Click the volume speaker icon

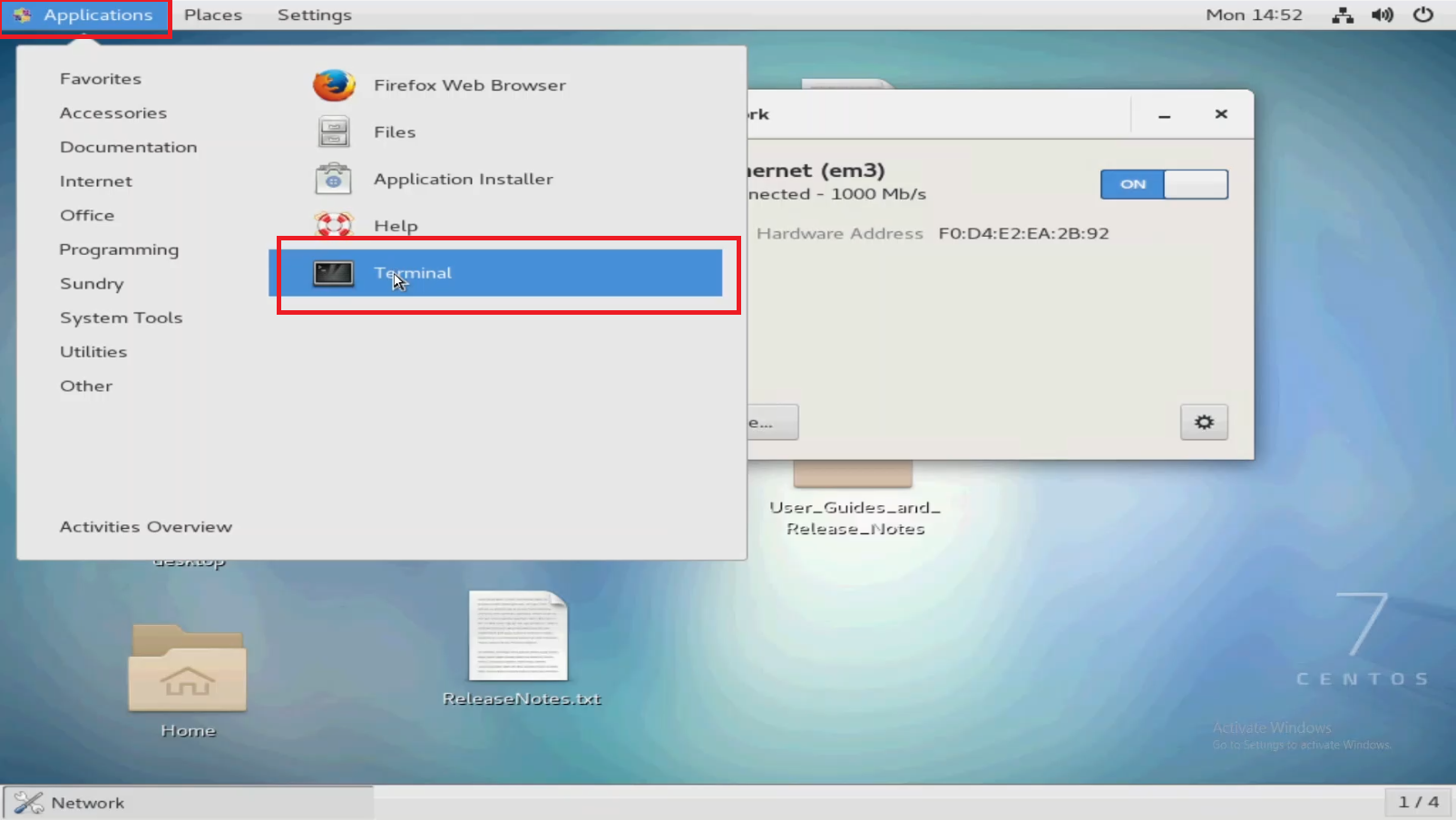(x=1383, y=15)
